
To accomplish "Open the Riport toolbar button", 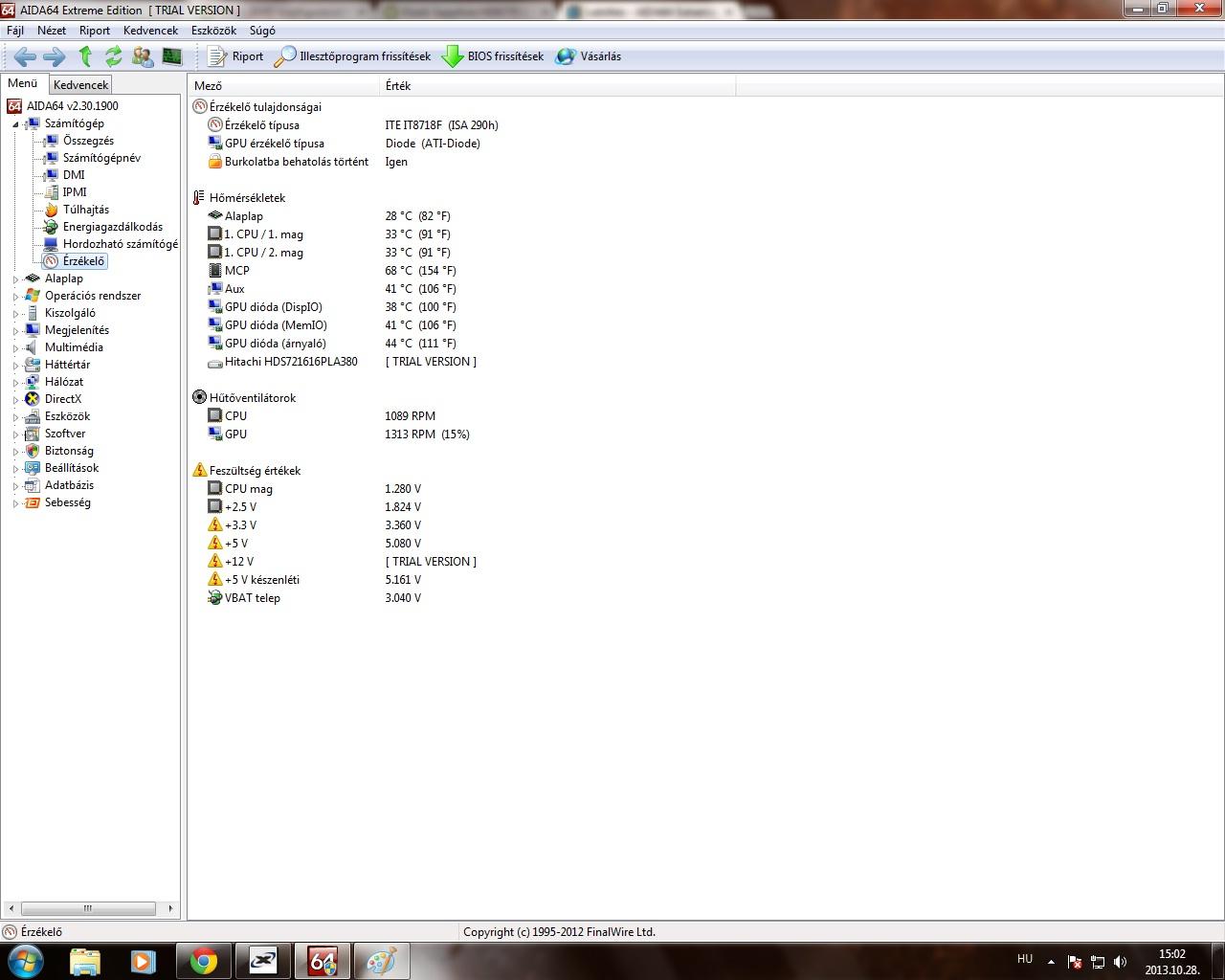I will click(235, 56).
